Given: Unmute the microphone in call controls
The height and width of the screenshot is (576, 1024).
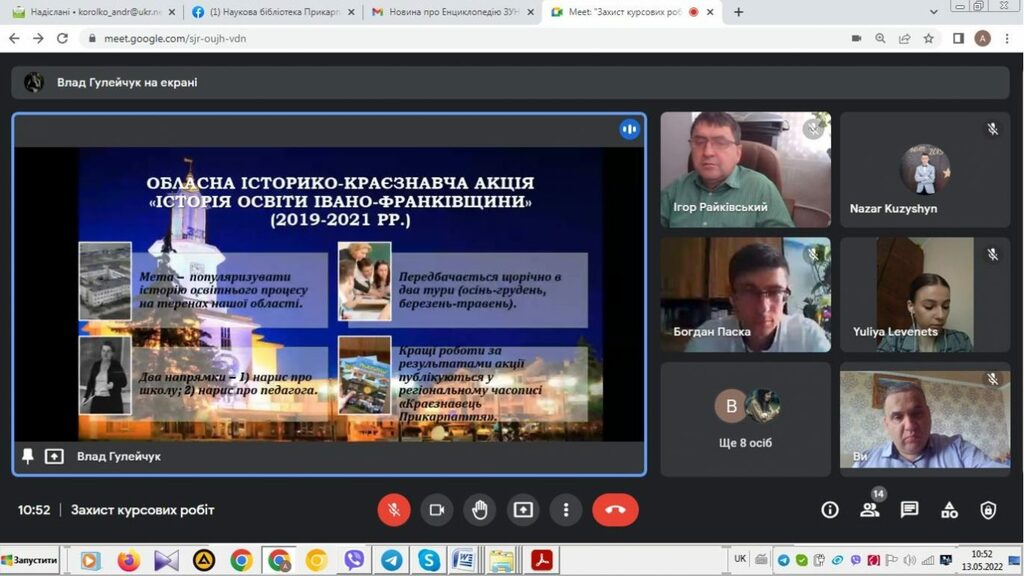Looking at the screenshot, I should tap(393, 510).
